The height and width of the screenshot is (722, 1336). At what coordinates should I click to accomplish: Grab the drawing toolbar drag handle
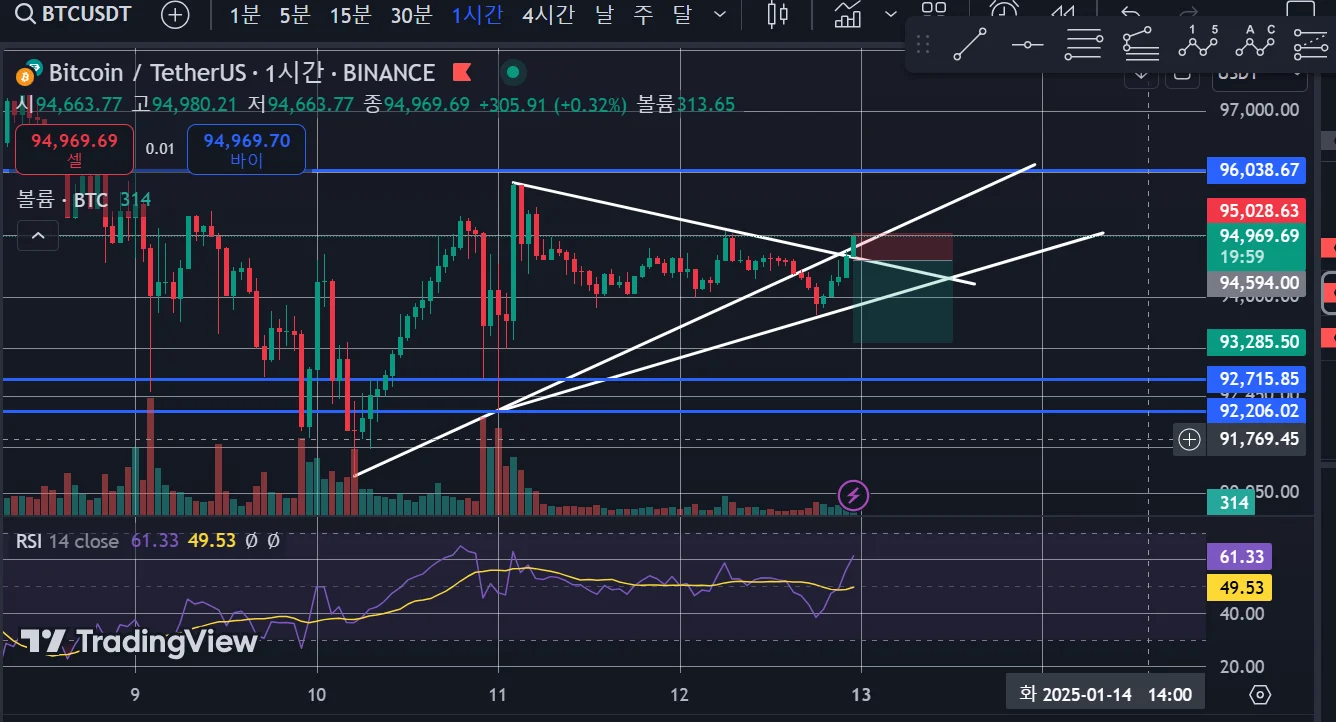pos(923,44)
